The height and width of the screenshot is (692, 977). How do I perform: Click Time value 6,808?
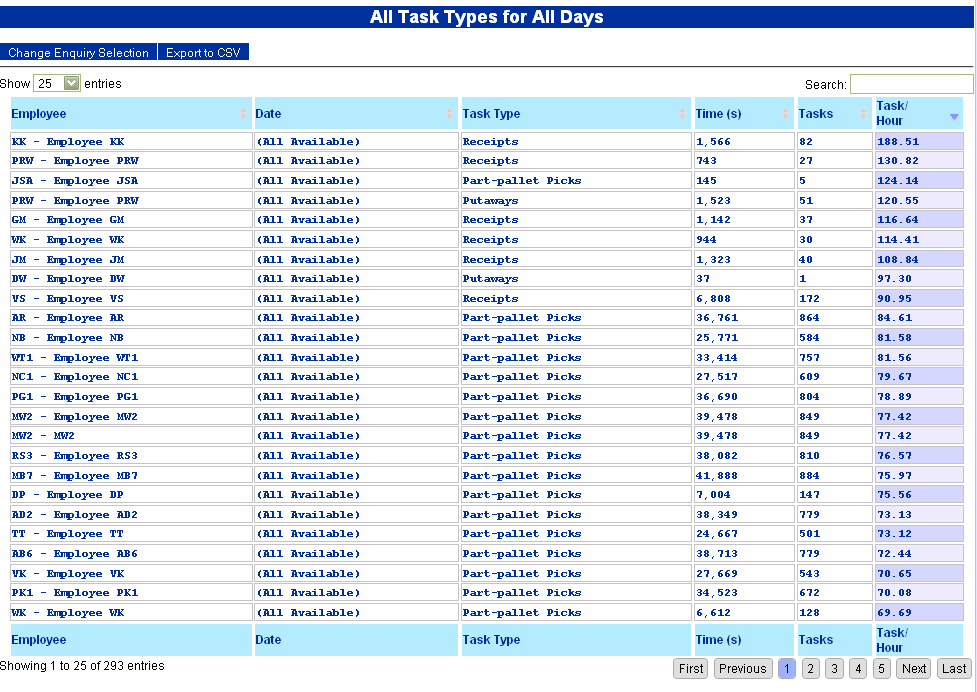(744, 298)
